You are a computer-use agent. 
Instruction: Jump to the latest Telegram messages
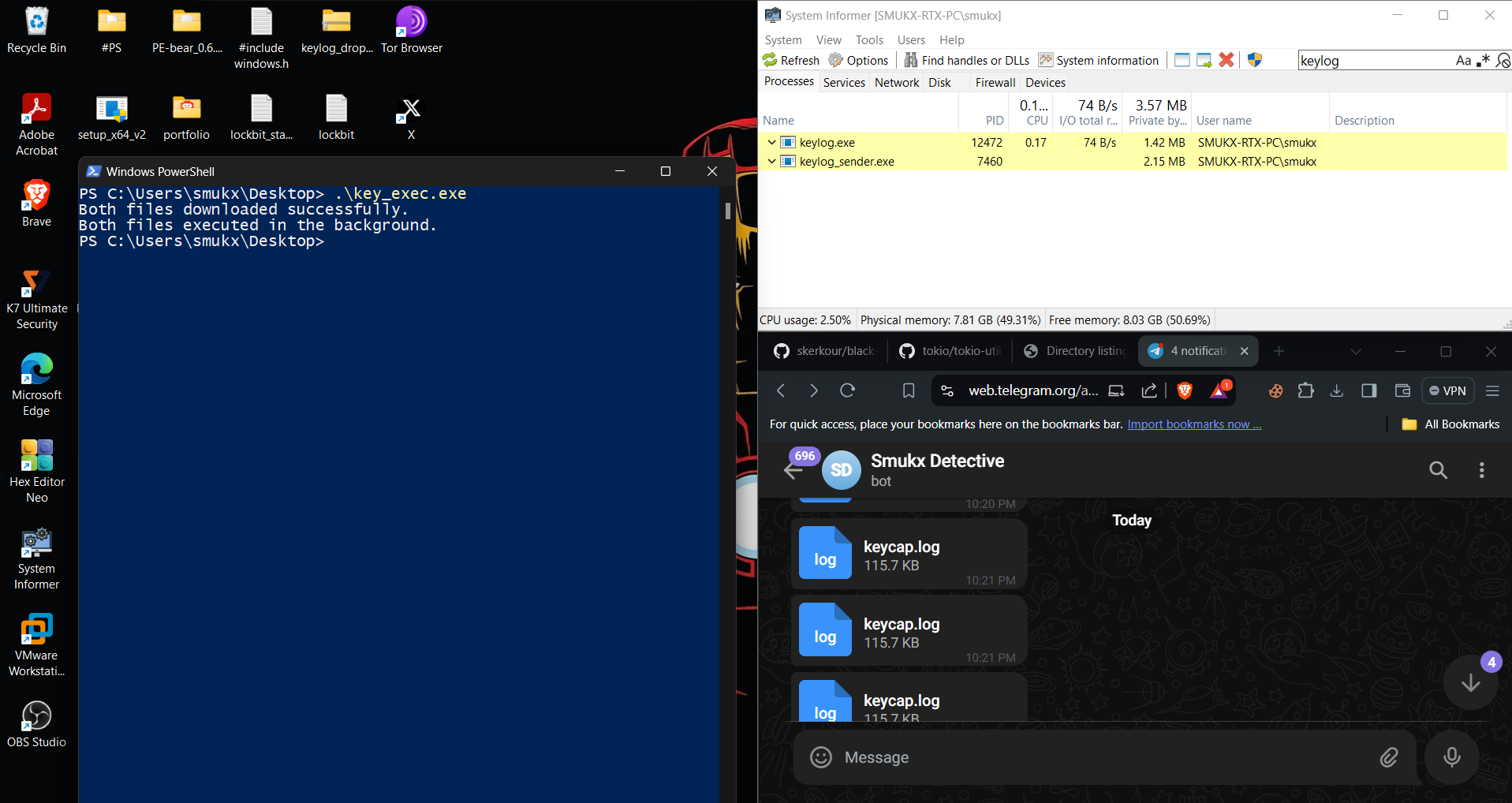tap(1470, 682)
